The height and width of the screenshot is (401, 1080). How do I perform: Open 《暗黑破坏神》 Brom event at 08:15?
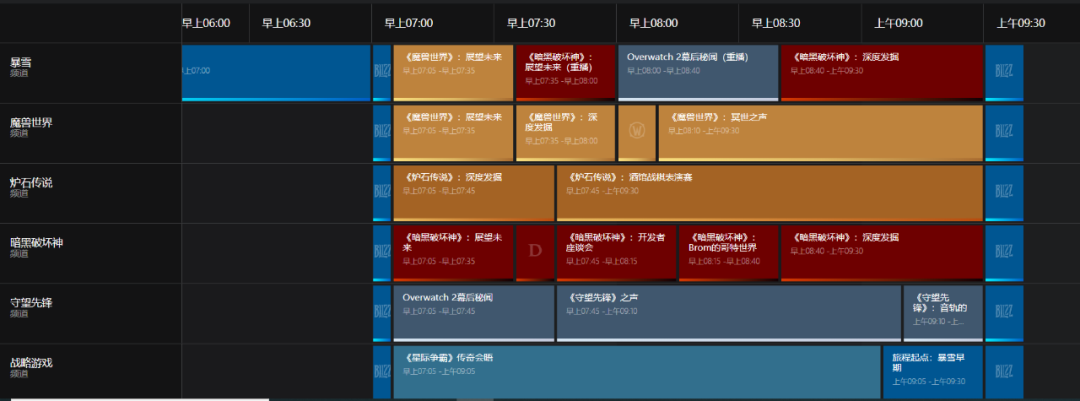[x=729, y=253]
